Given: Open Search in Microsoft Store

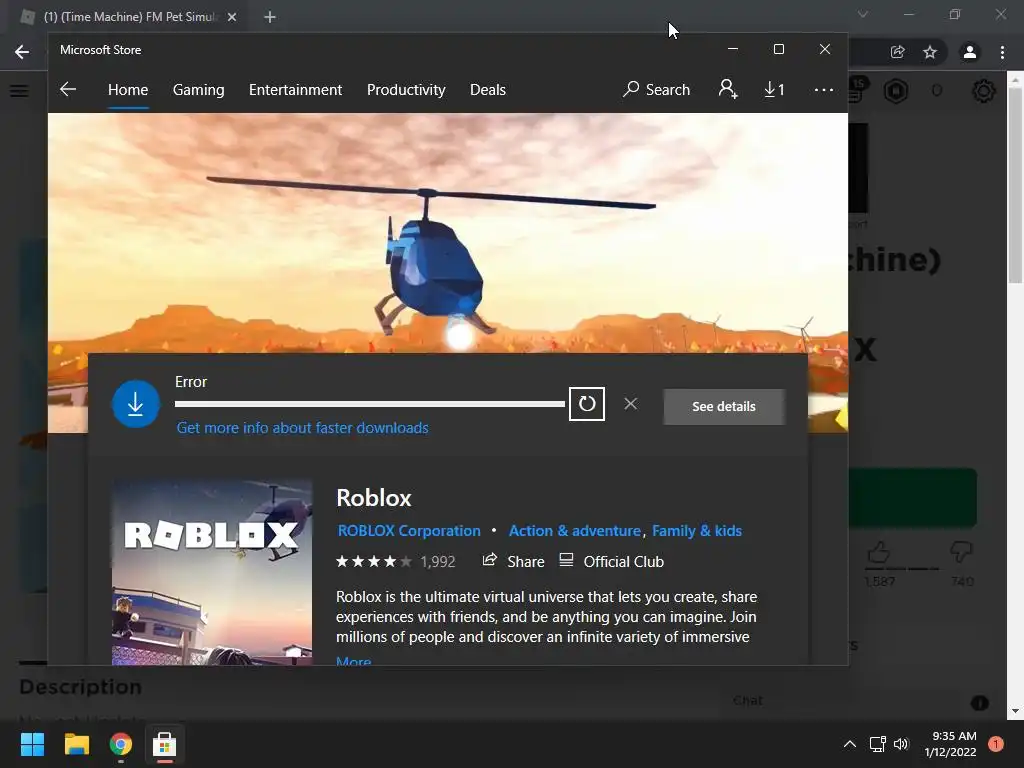Looking at the screenshot, I should [x=656, y=89].
